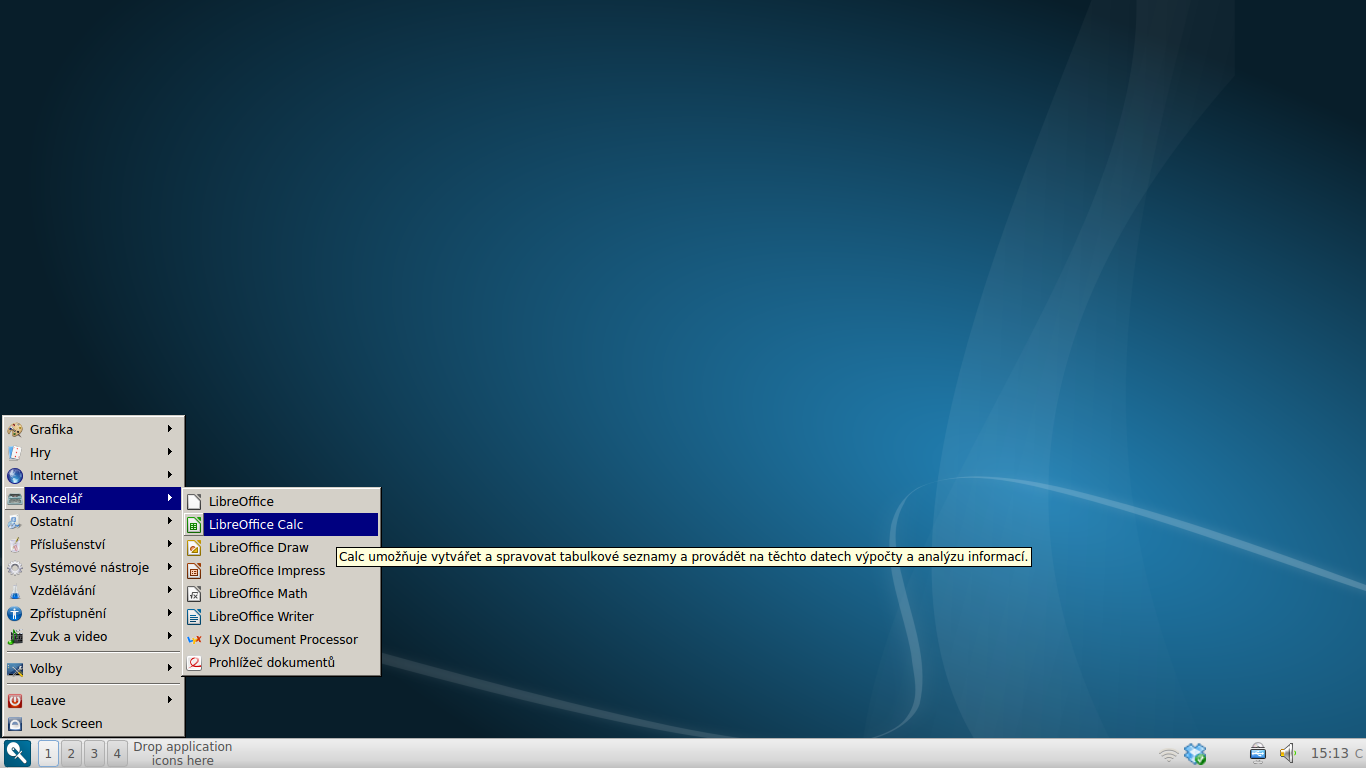Launch LibreOffice Math
Screen dimensions: 1366x768
[256, 593]
